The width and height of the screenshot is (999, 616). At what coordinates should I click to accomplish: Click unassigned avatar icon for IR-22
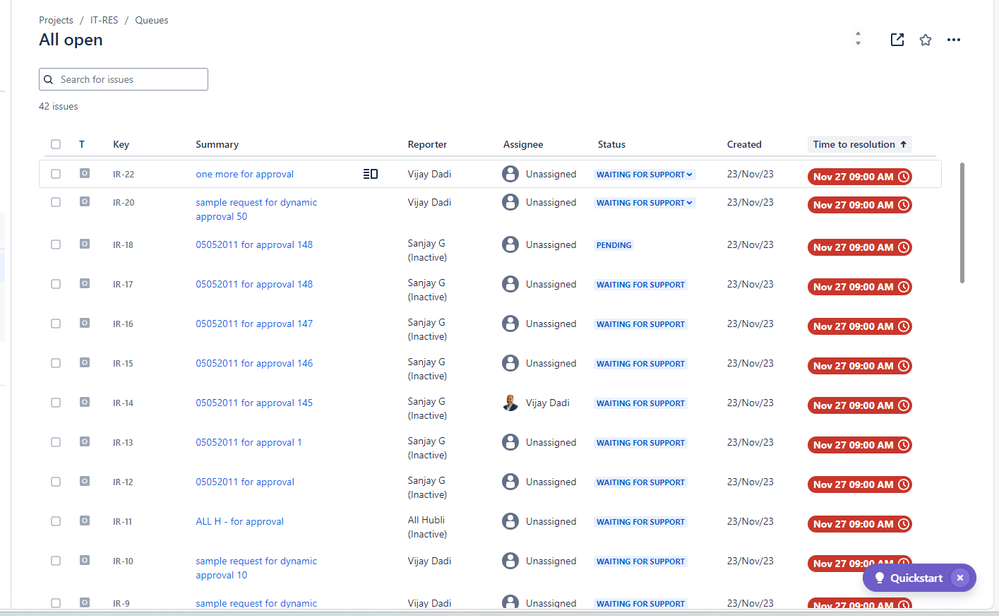click(510, 173)
